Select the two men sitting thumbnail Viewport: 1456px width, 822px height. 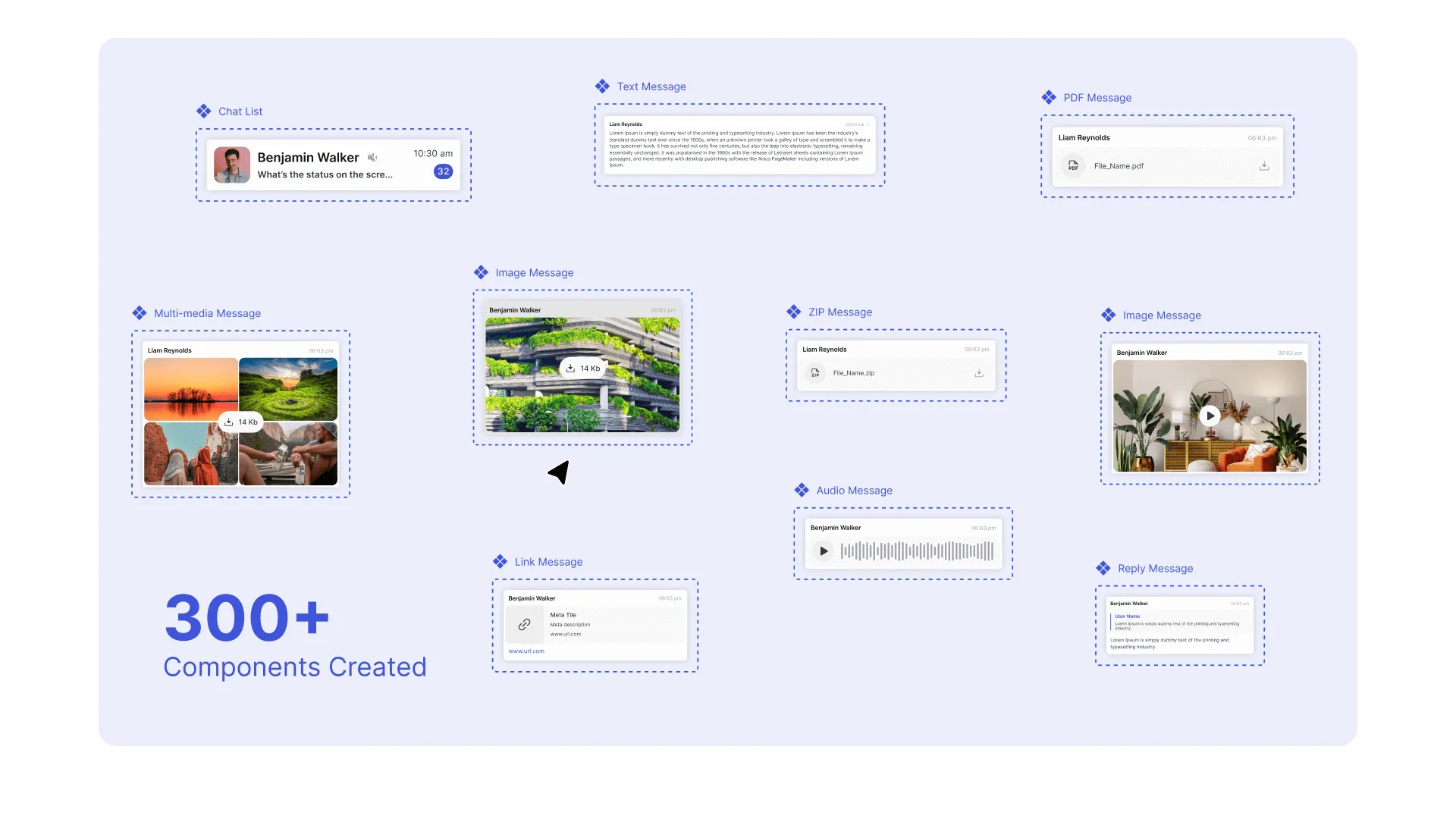pos(288,453)
